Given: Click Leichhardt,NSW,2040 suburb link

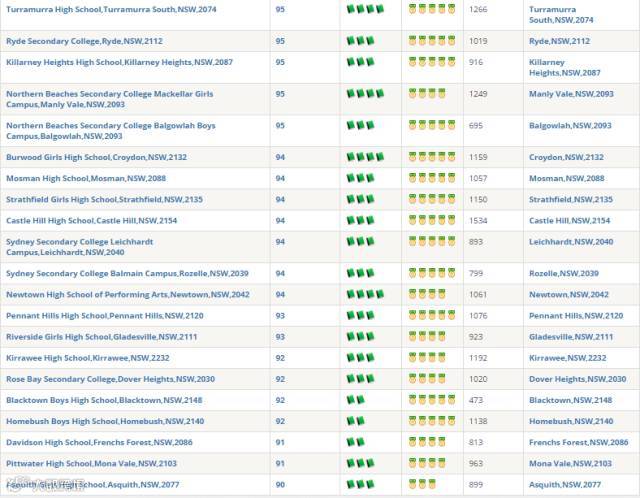Looking at the screenshot, I should (x=571, y=242).
